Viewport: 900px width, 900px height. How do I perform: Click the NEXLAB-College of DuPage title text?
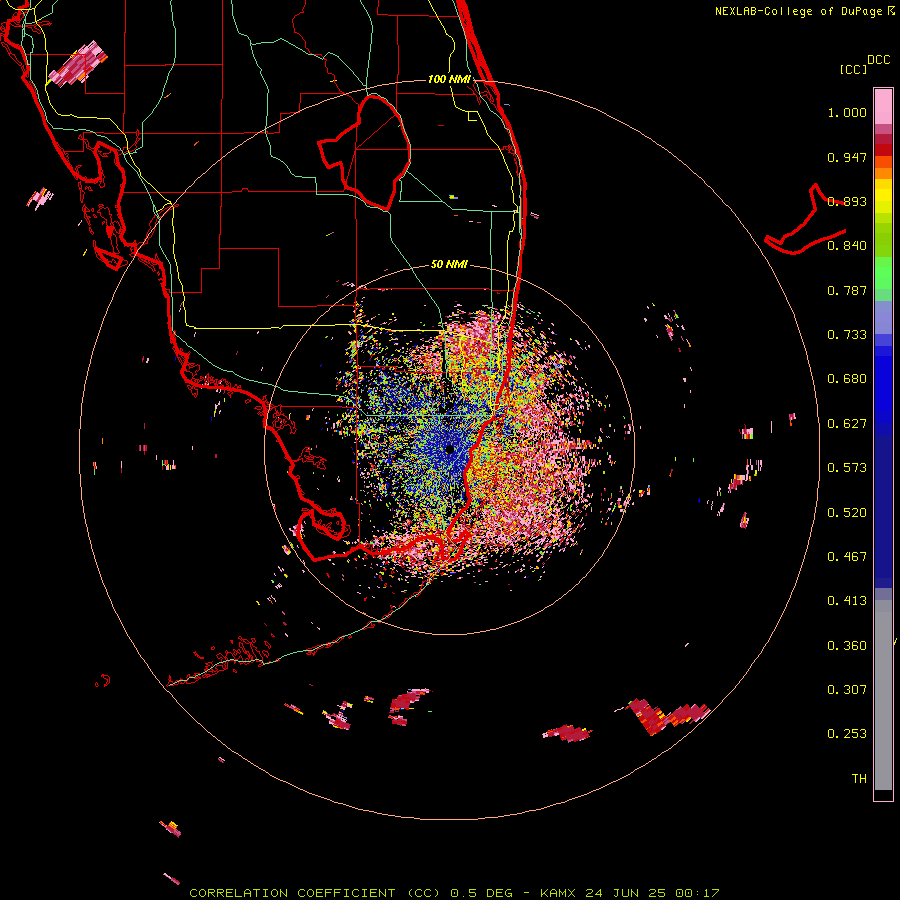coord(800,11)
